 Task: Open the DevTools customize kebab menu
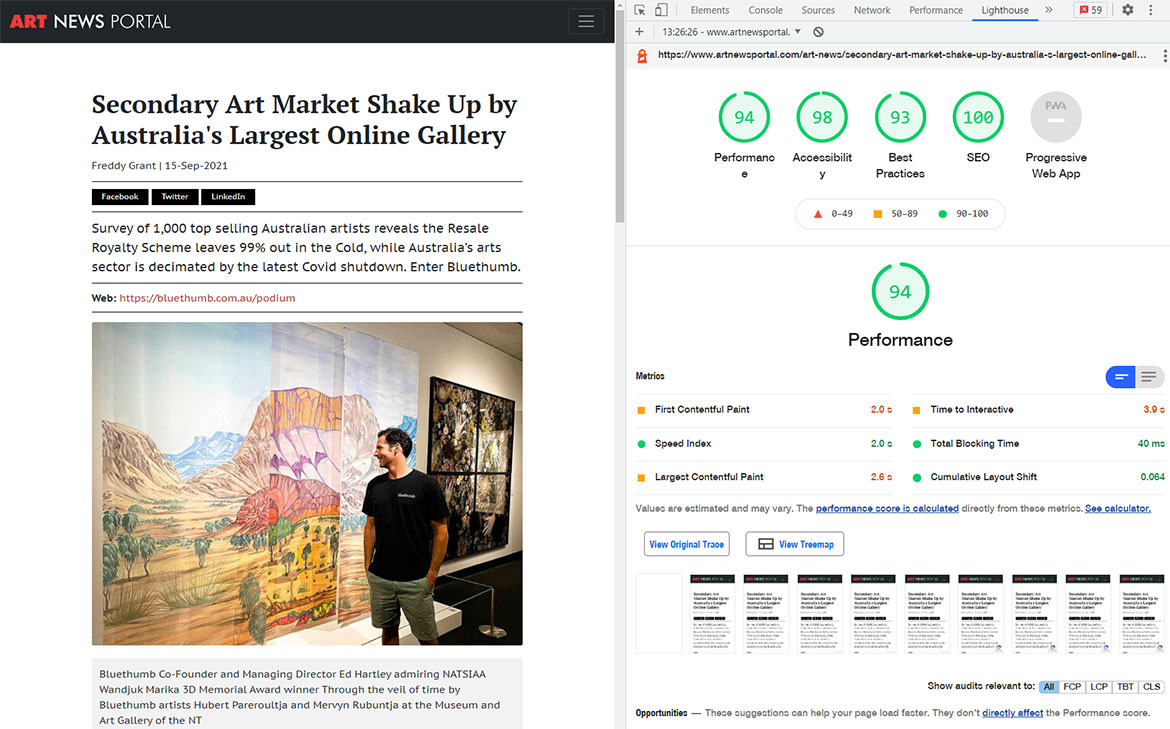(x=1153, y=10)
